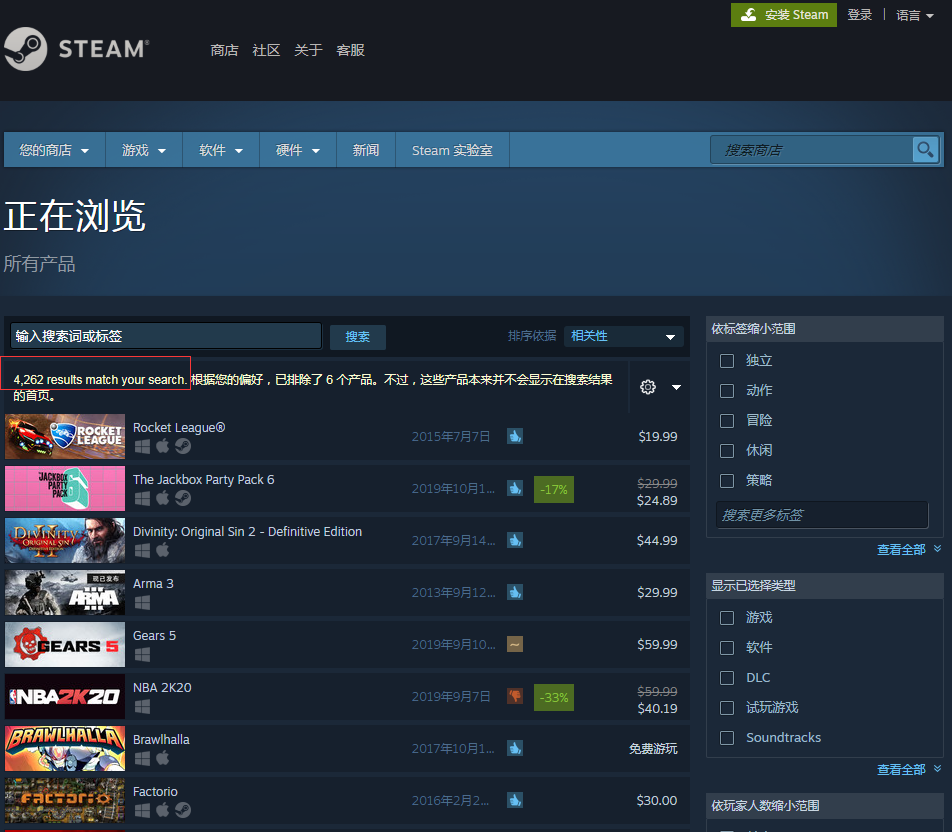Image resolution: width=952 pixels, height=832 pixels.
Task: Click Windows icon under Jackbox Party Pack 6
Action: (142, 499)
